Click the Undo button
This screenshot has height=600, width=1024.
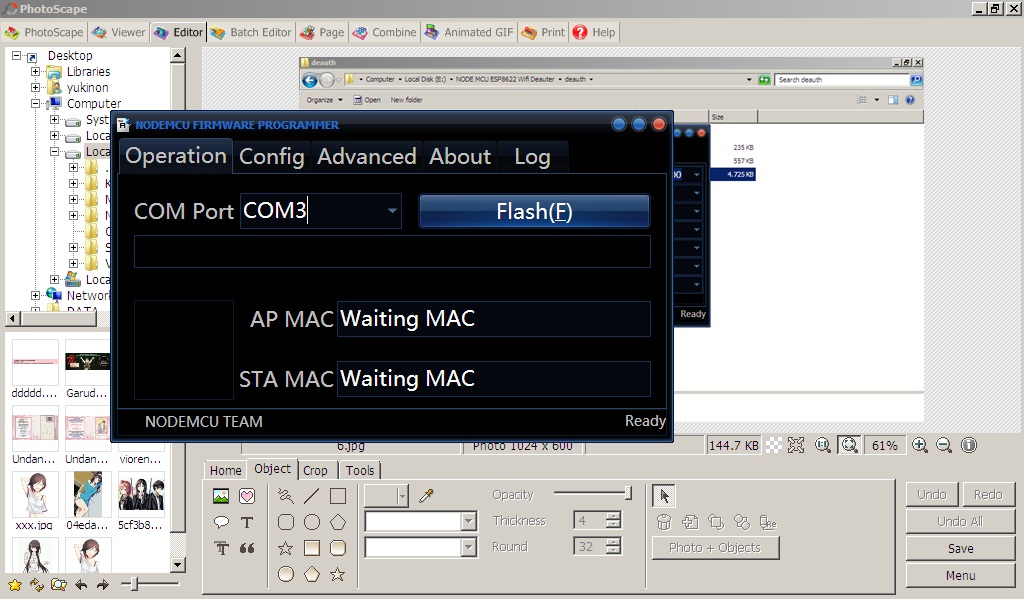tap(931, 494)
